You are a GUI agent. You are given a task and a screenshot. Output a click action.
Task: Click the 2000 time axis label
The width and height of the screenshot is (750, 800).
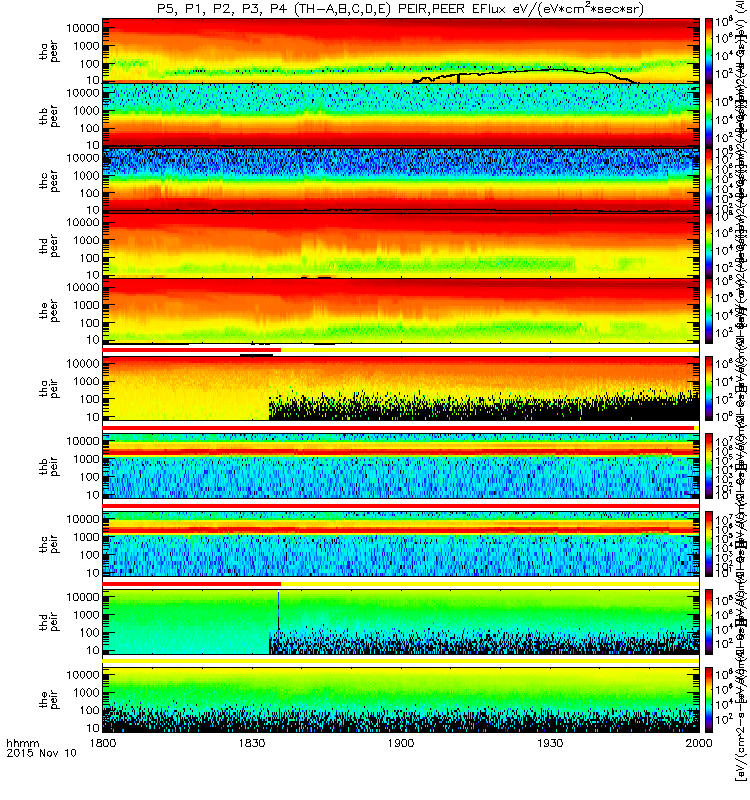point(699,743)
